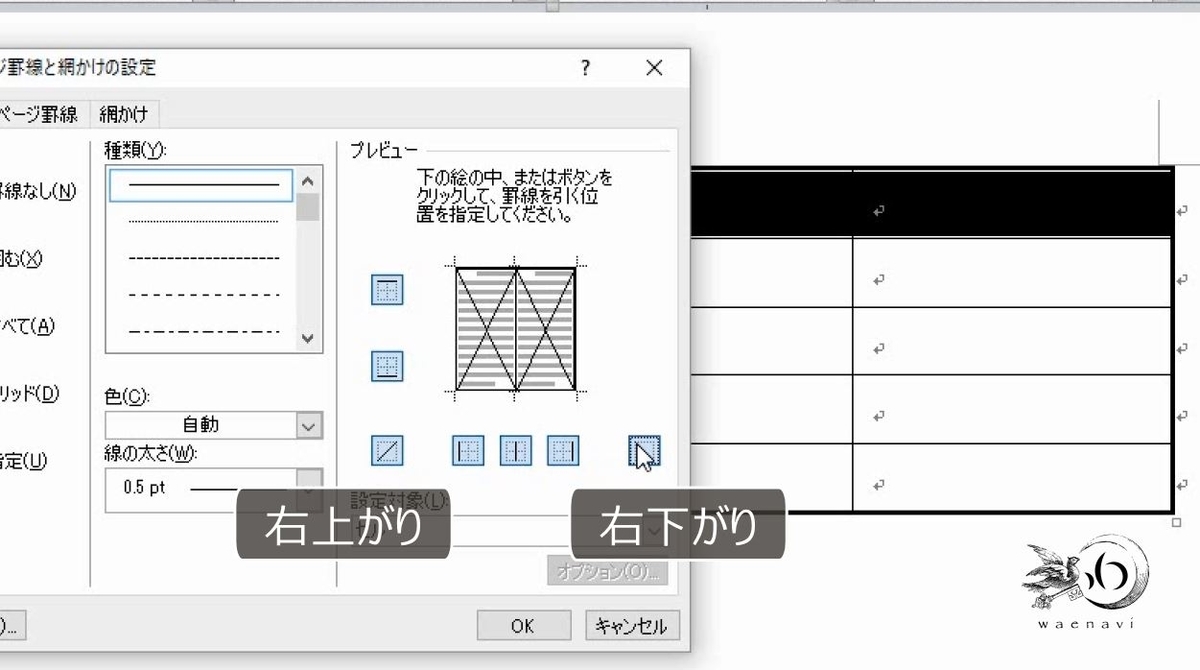Apply the top border in the preview
1200x670 pixels.
(x=387, y=289)
